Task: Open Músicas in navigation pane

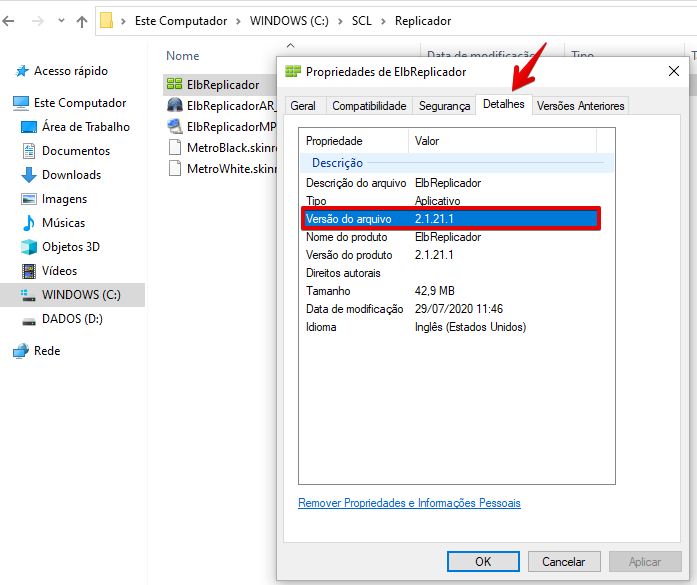Action: coord(64,223)
